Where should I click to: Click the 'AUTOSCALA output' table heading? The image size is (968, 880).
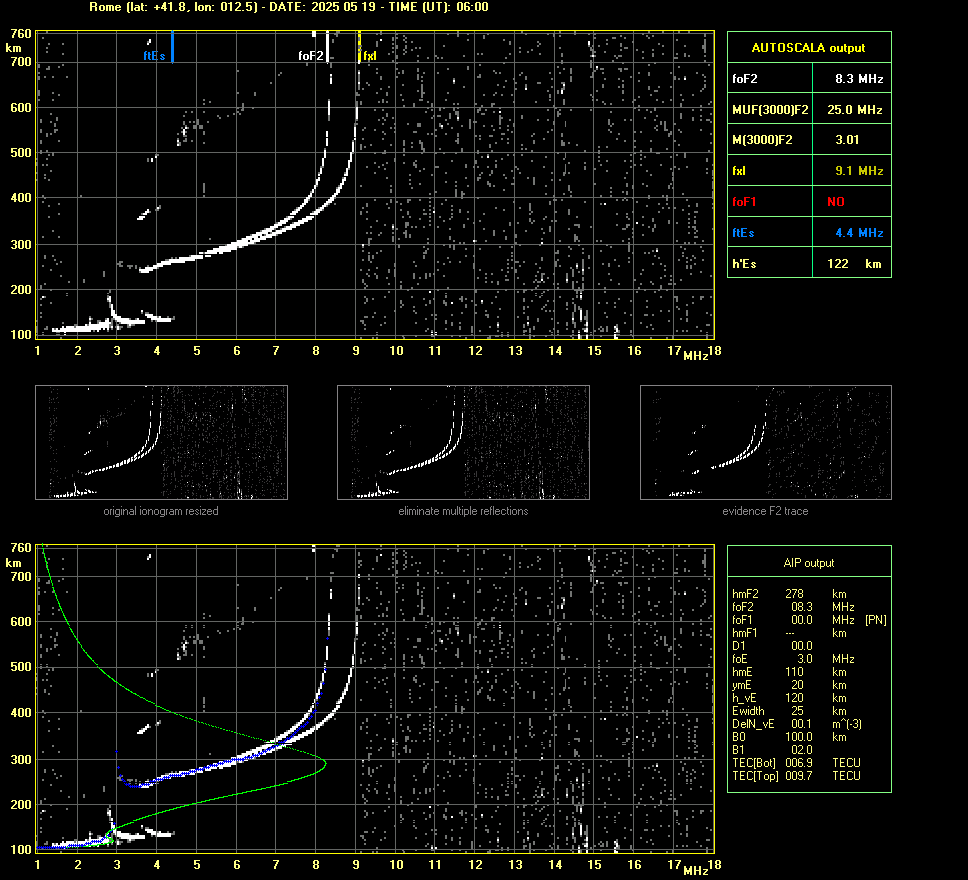coord(808,48)
